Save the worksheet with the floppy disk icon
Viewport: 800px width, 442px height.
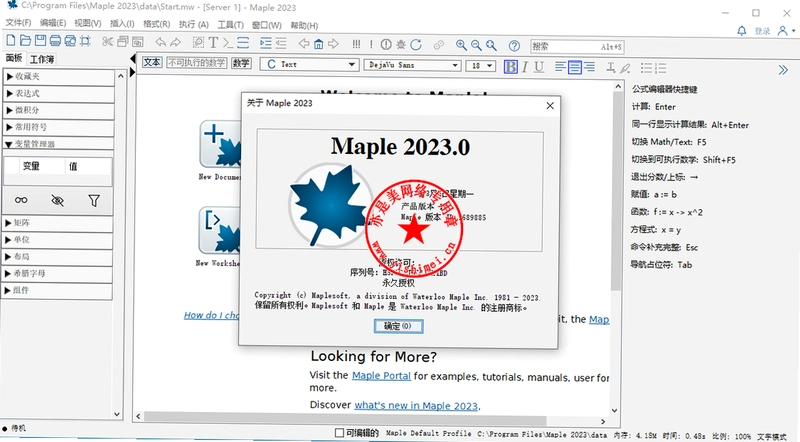coord(40,41)
